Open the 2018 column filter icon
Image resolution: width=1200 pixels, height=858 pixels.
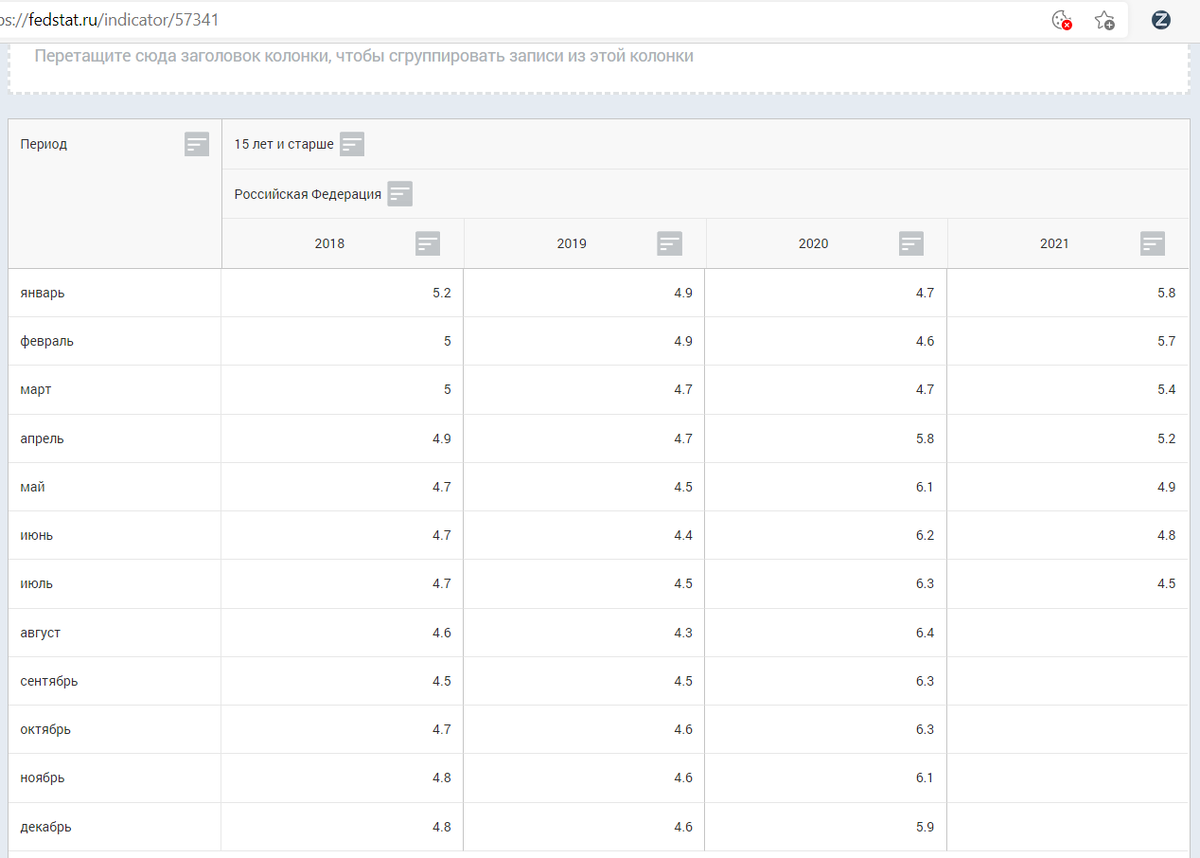427,243
